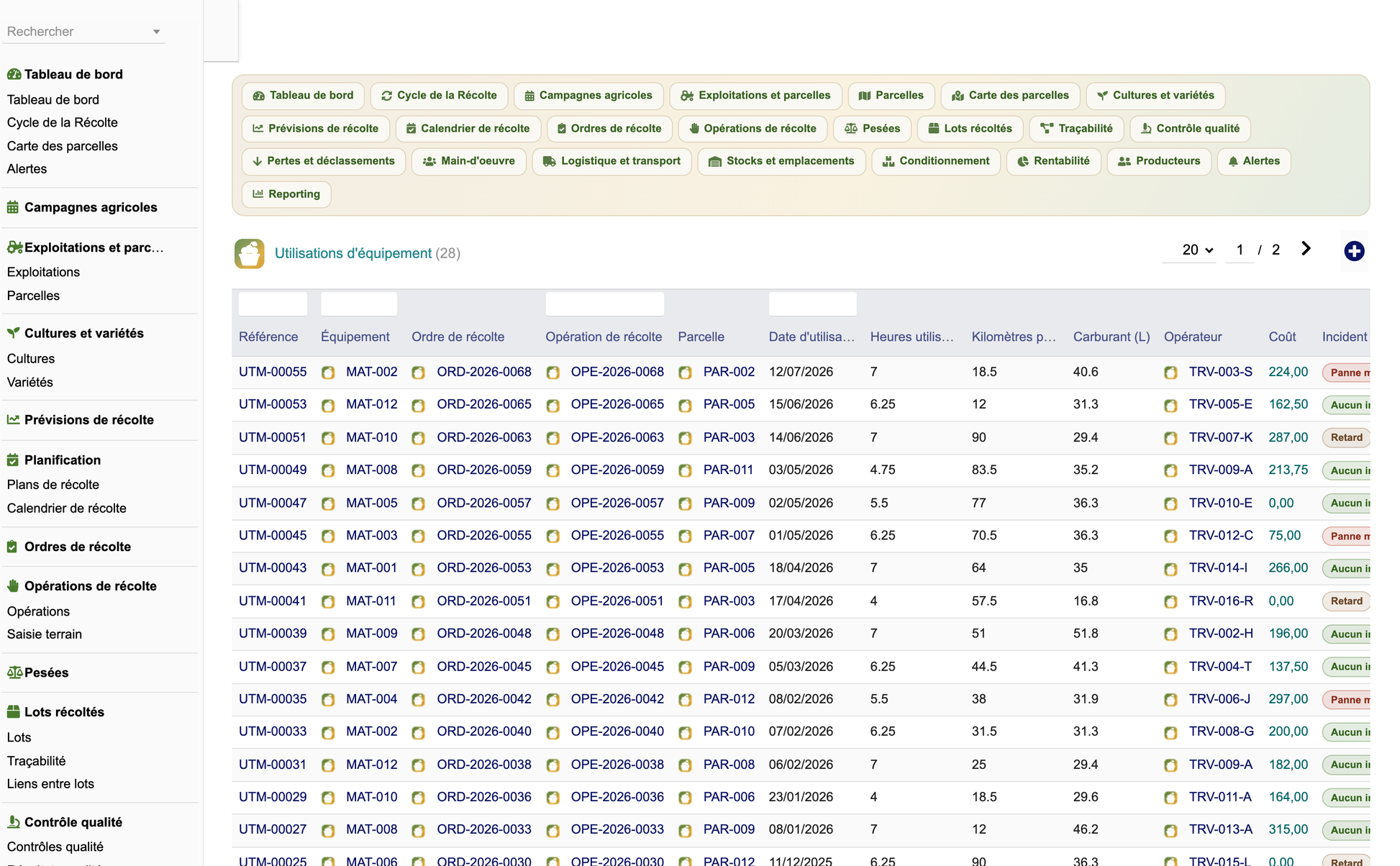Sort by Coût column header
1400x866 pixels.
coord(1282,337)
